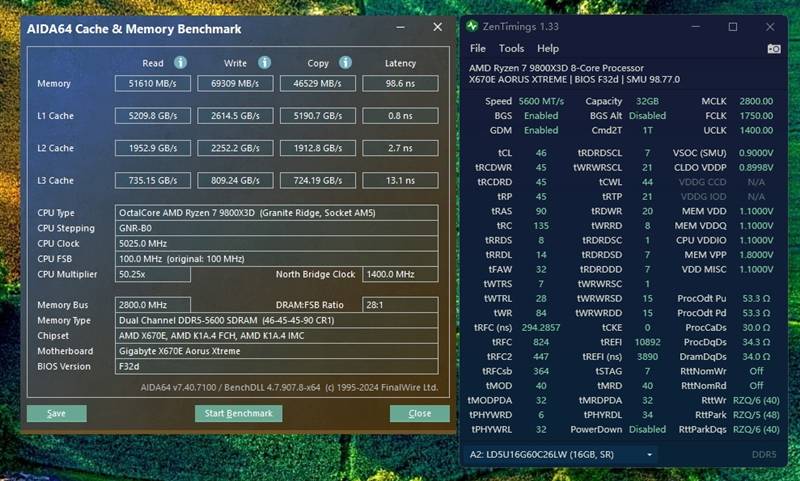Click Start Benchmark in AIDA64
Image resolution: width=800 pixels, height=481 pixels.
coord(238,413)
